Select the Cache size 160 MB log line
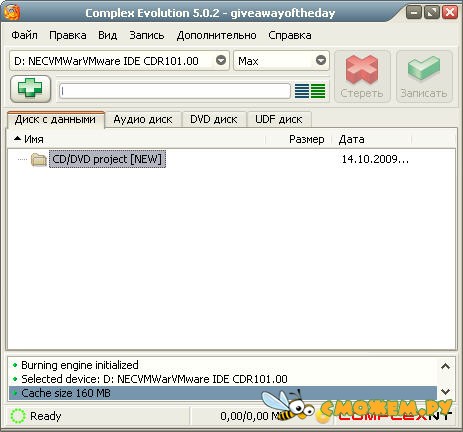Screen dimensions: 463x432 point(223,393)
